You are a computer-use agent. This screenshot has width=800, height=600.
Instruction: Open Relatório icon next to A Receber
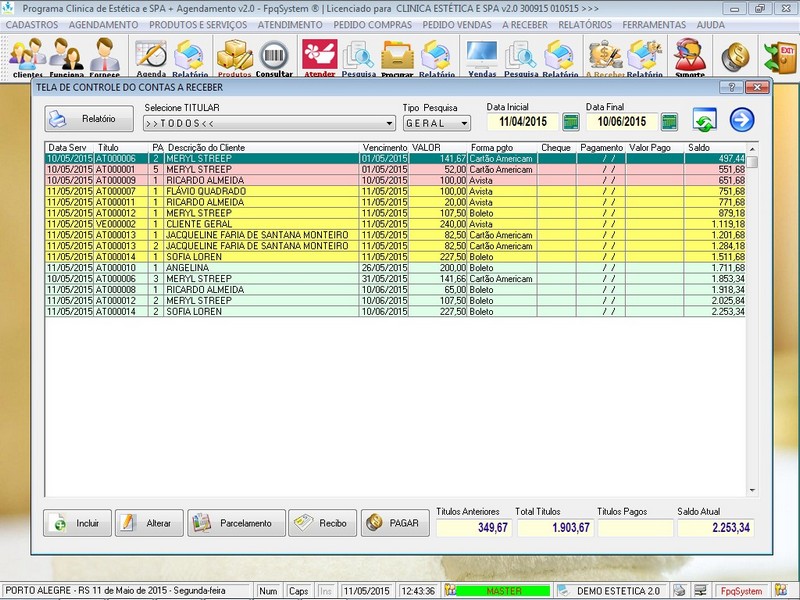coord(644,57)
